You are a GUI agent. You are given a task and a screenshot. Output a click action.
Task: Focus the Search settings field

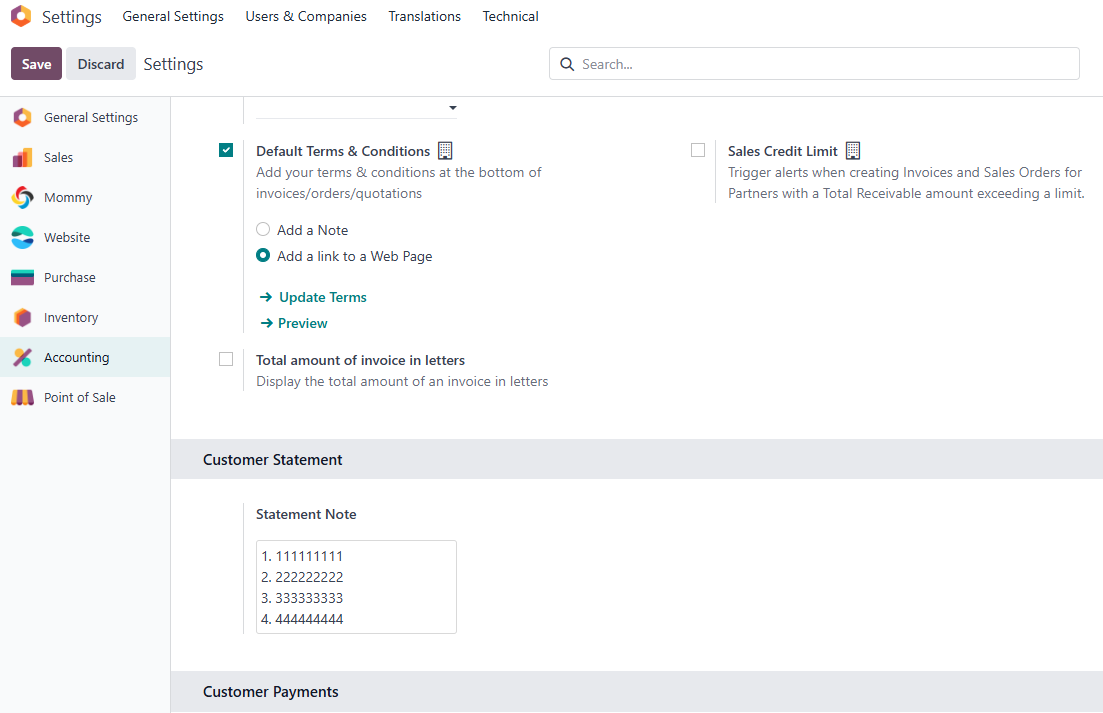[x=814, y=64]
